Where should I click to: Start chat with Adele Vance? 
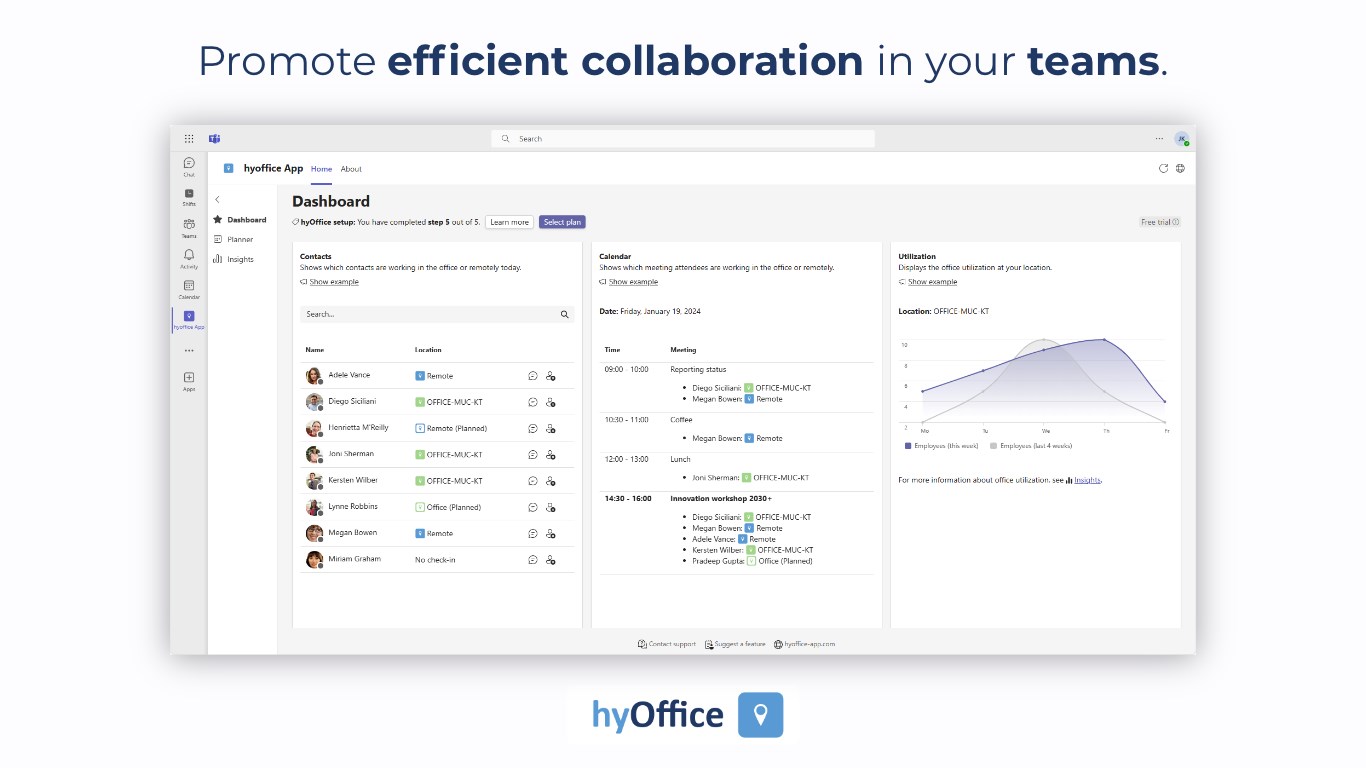click(x=533, y=376)
